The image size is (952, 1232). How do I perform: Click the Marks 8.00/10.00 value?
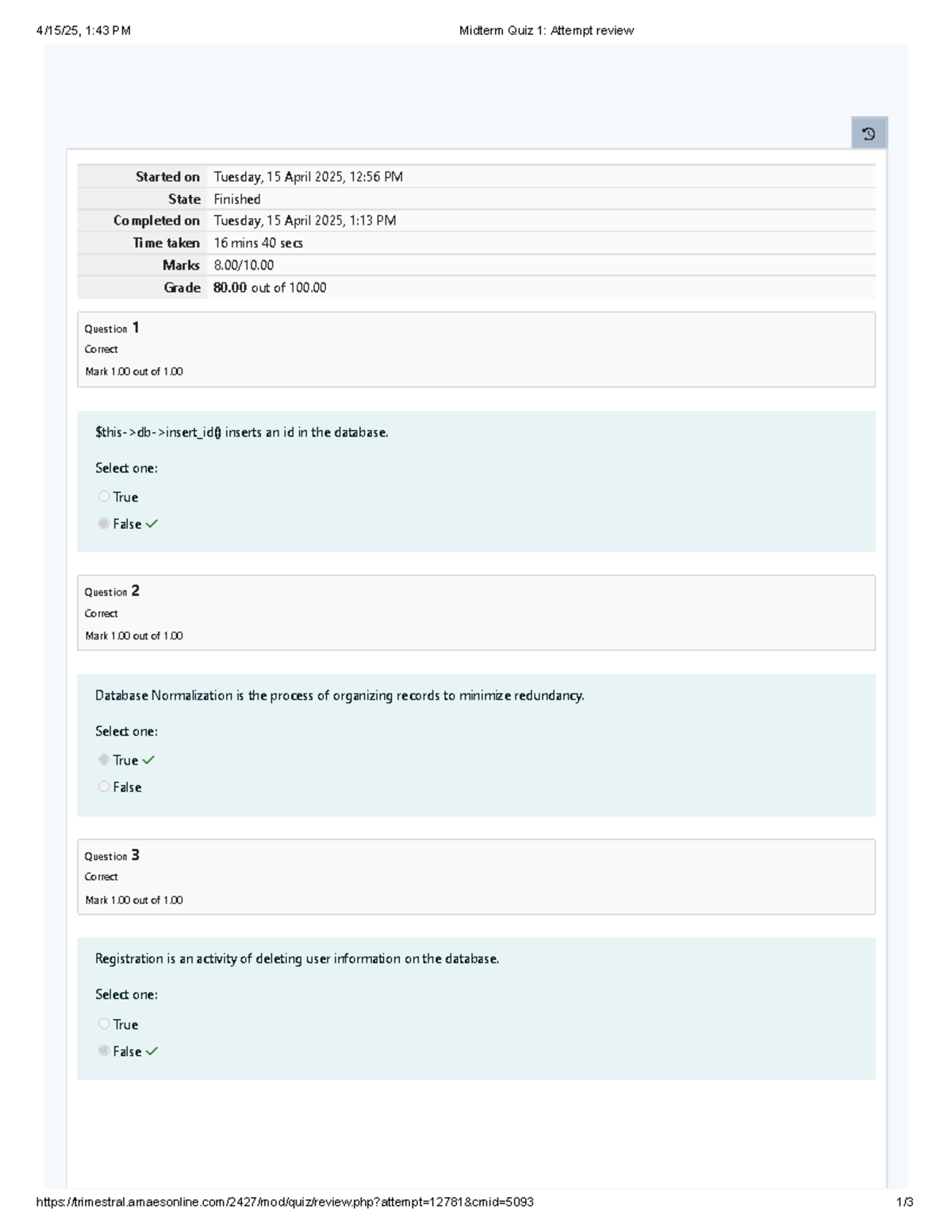point(244,266)
